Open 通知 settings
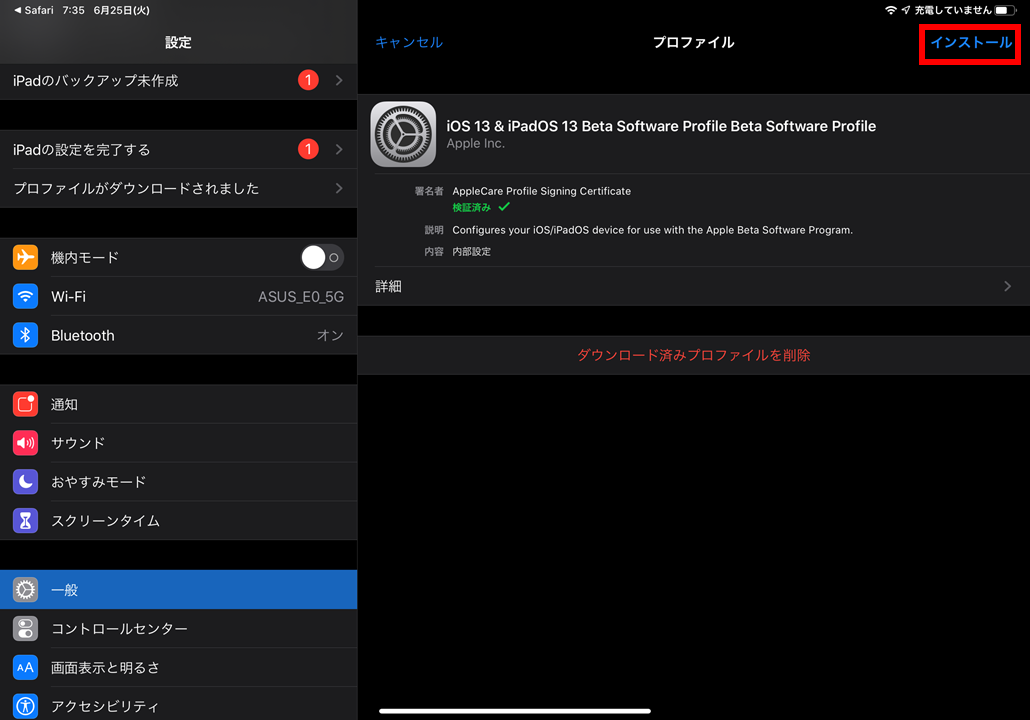The width and height of the screenshot is (1030, 720). click(x=179, y=404)
